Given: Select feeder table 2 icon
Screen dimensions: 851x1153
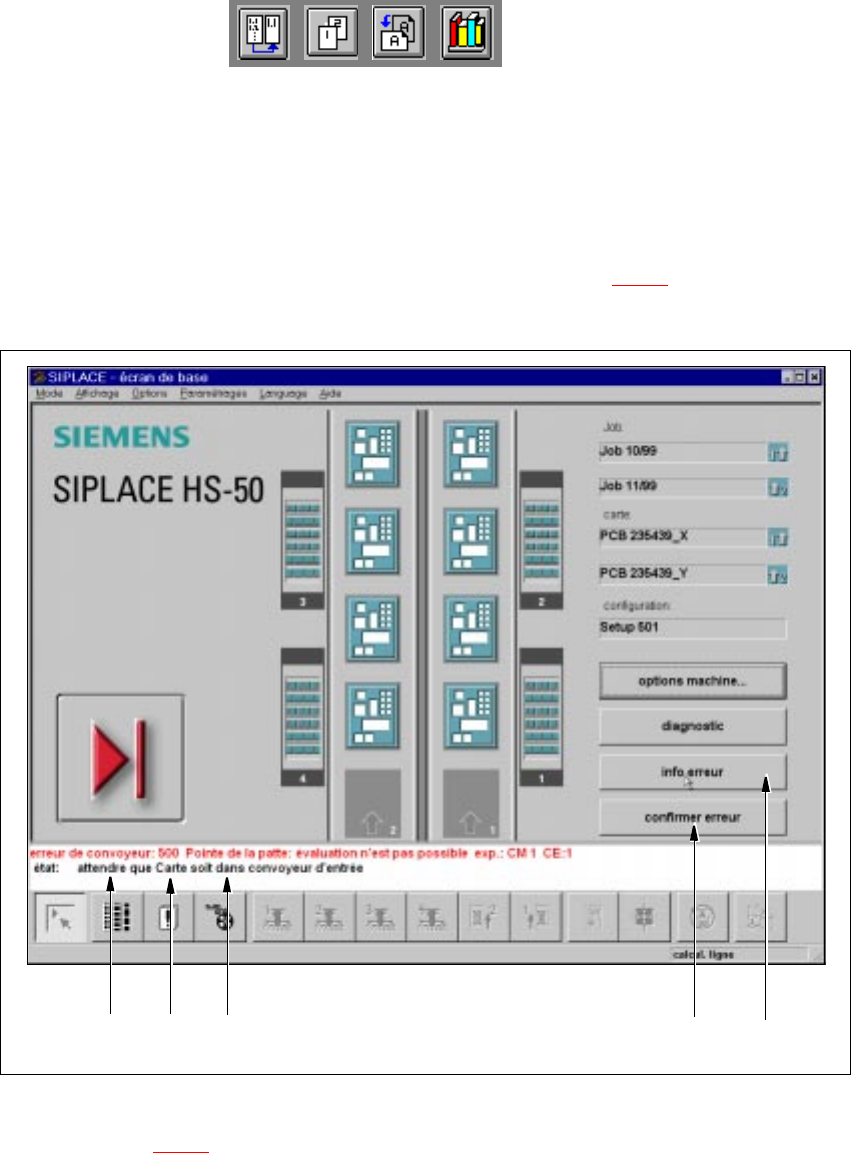Looking at the screenshot, I should tap(541, 540).
